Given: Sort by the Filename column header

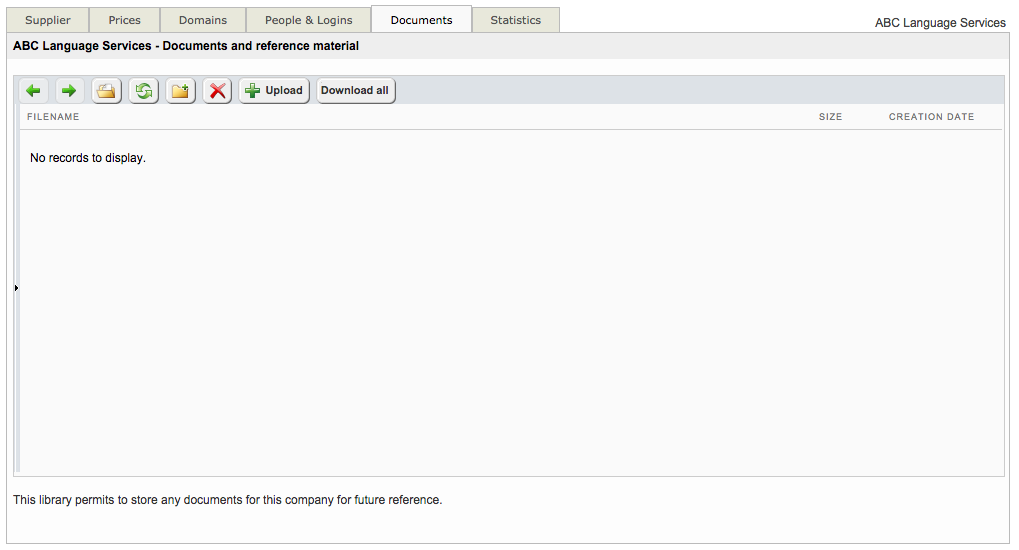Looking at the screenshot, I should point(53,117).
